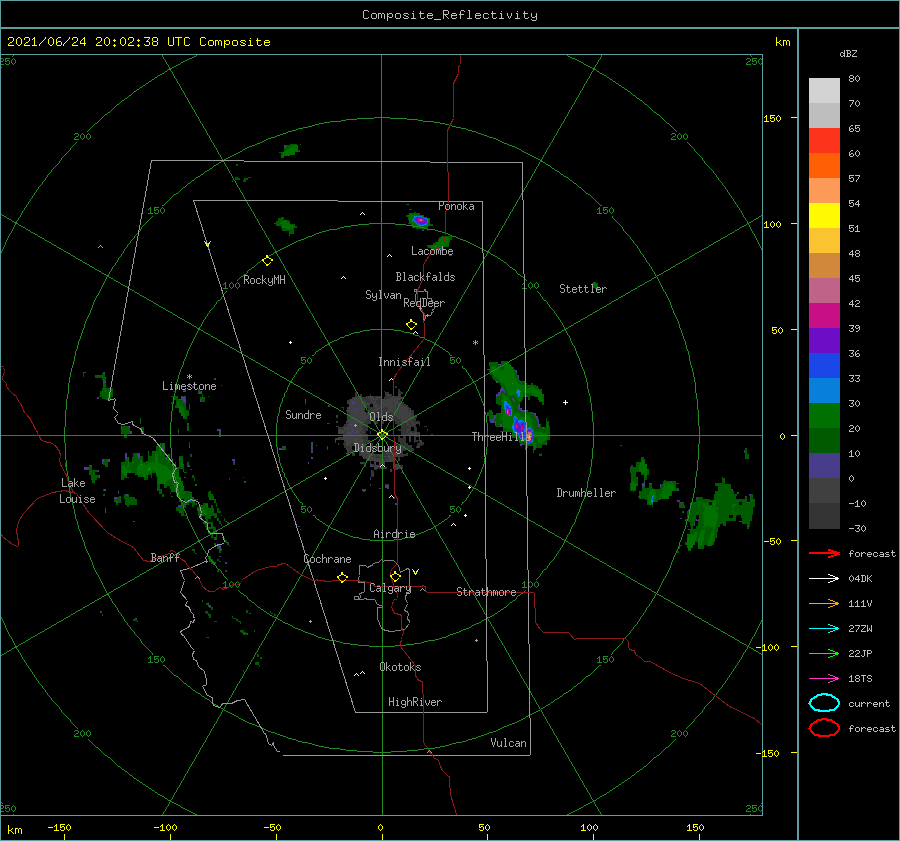
Task: Click the current legend label
Action: [869, 703]
